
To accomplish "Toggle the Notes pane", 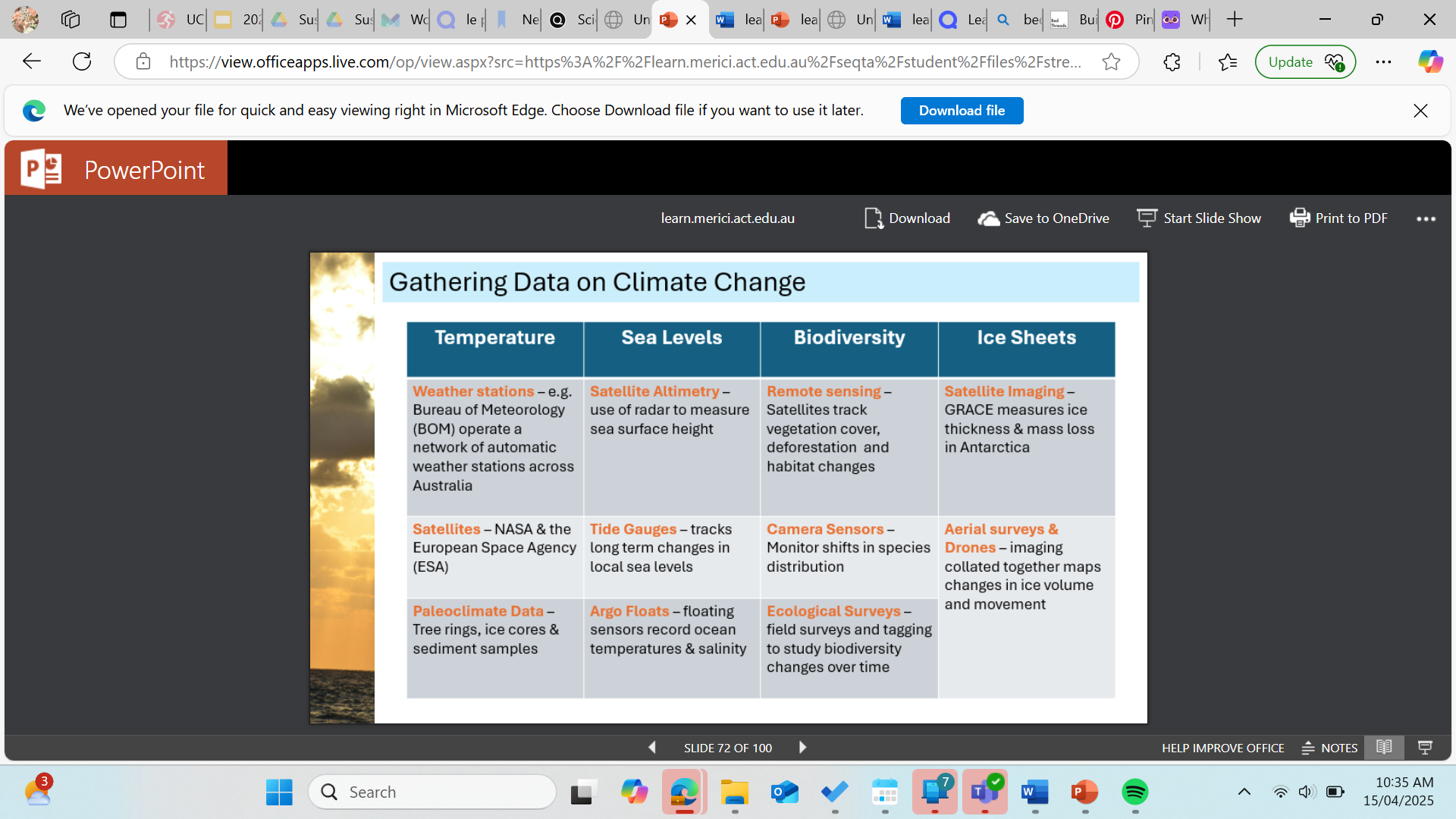I will coord(1329,748).
